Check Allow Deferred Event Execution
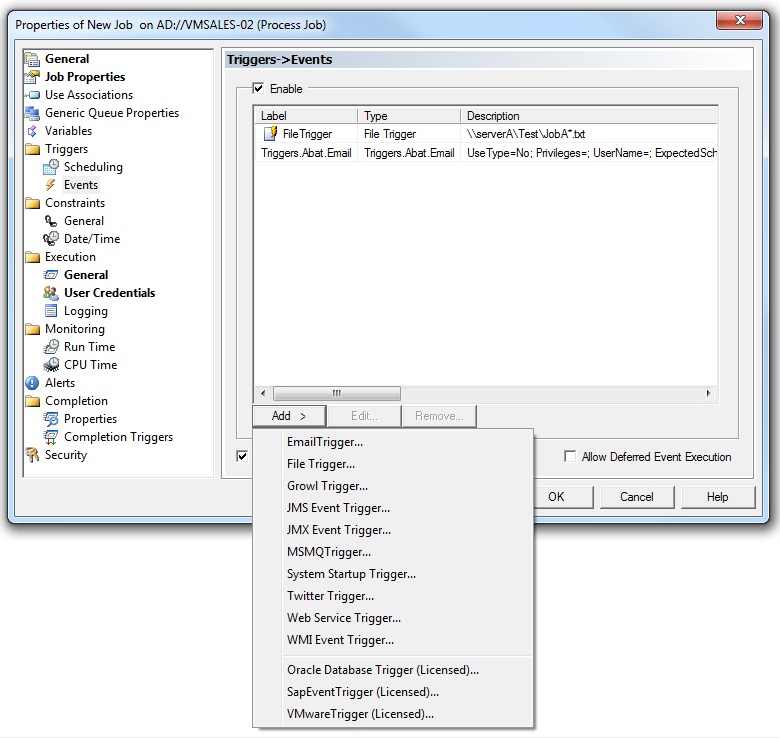Viewport: 780px width, 738px height. click(x=570, y=457)
